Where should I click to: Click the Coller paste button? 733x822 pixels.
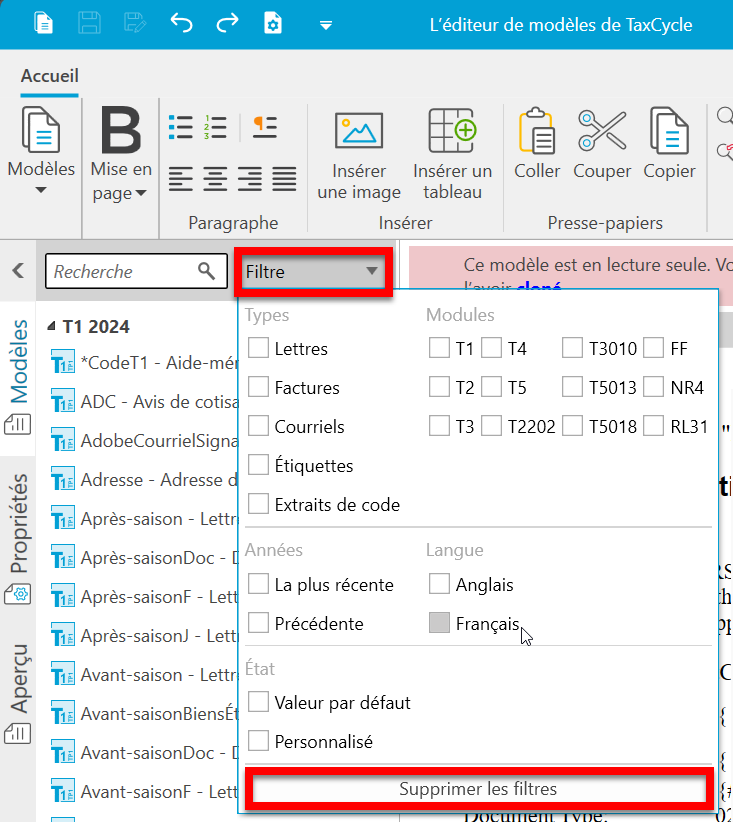(537, 145)
